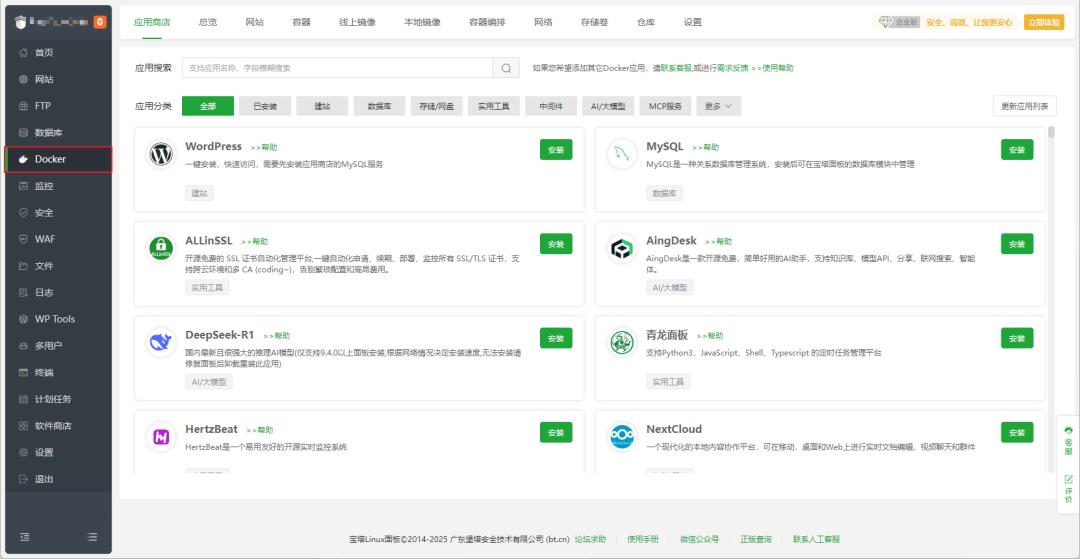Image resolution: width=1080 pixels, height=559 pixels.
Task: Click the HertzBeat app logo
Action: pos(162,436)
